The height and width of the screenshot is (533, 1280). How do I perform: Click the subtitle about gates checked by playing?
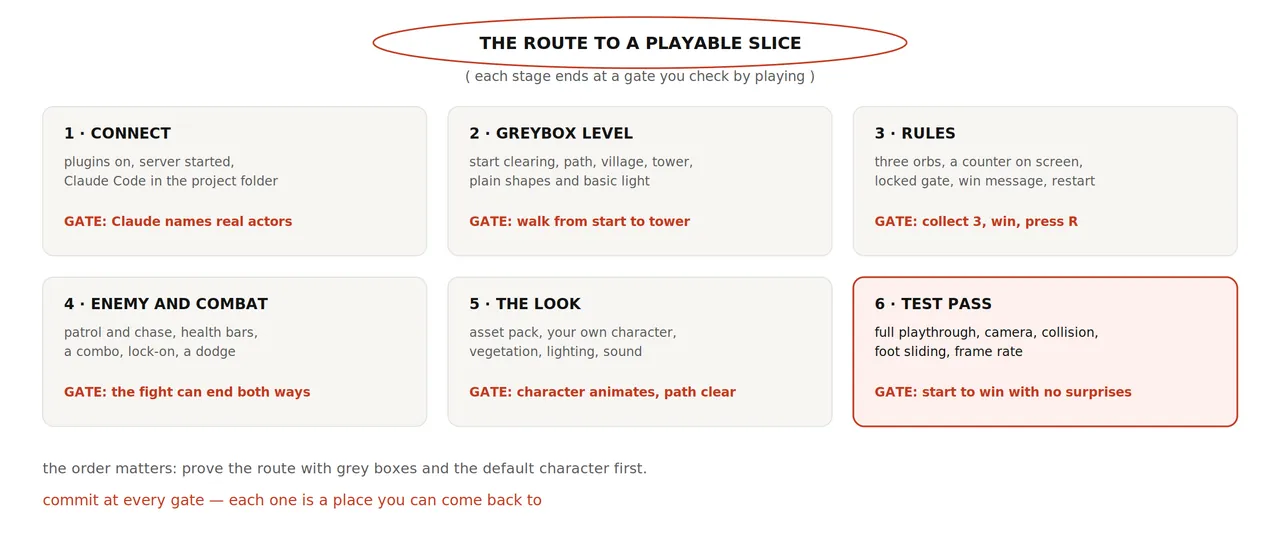640,76
